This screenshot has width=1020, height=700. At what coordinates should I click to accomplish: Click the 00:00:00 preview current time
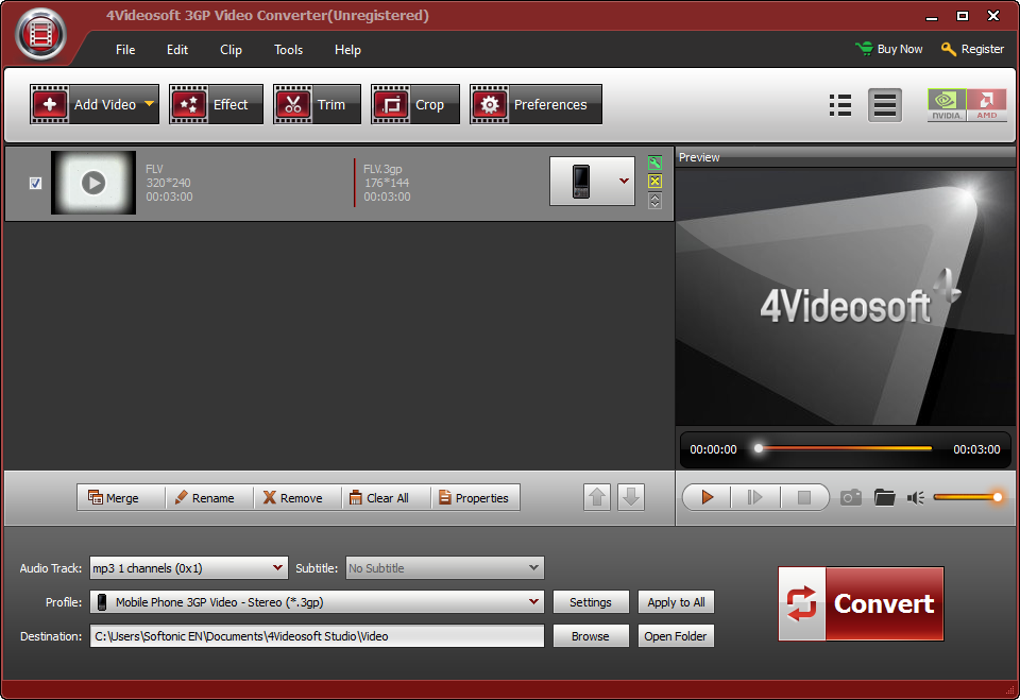(713, 450)
